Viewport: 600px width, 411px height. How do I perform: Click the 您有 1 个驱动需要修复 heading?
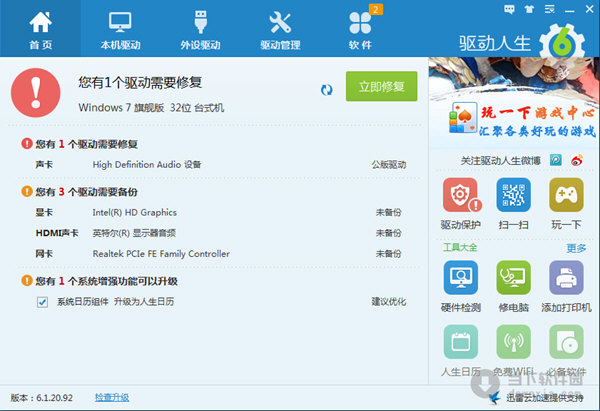pyautogui.click(x=86, y=144)
